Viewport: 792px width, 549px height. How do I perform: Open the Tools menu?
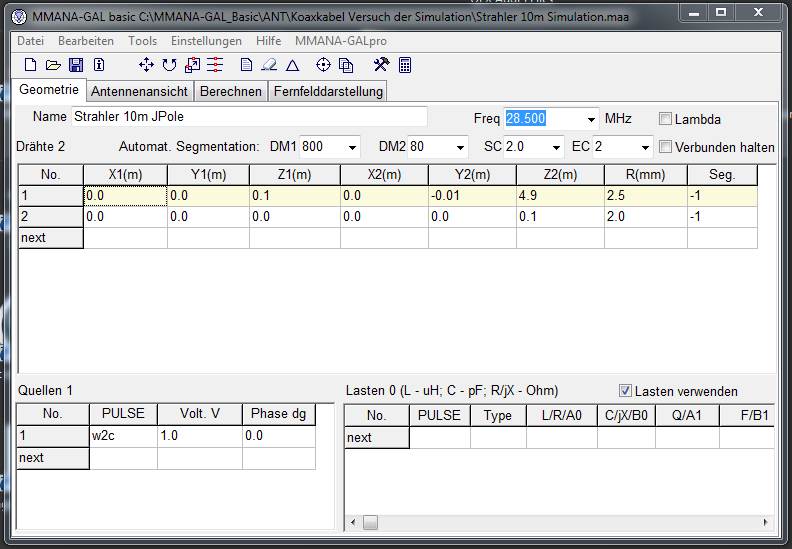click(x=142, y=41)
